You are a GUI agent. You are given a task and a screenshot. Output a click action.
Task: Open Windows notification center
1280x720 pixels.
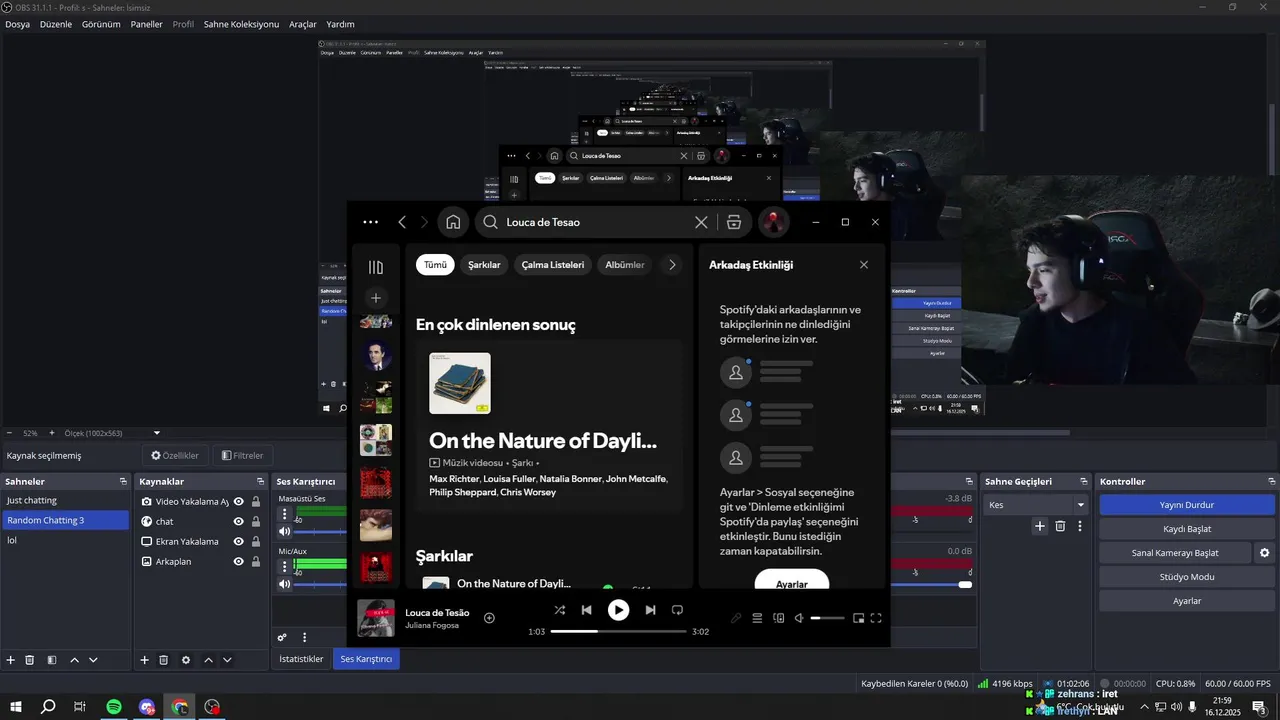pyautogui.click(x=1259, y=707)
